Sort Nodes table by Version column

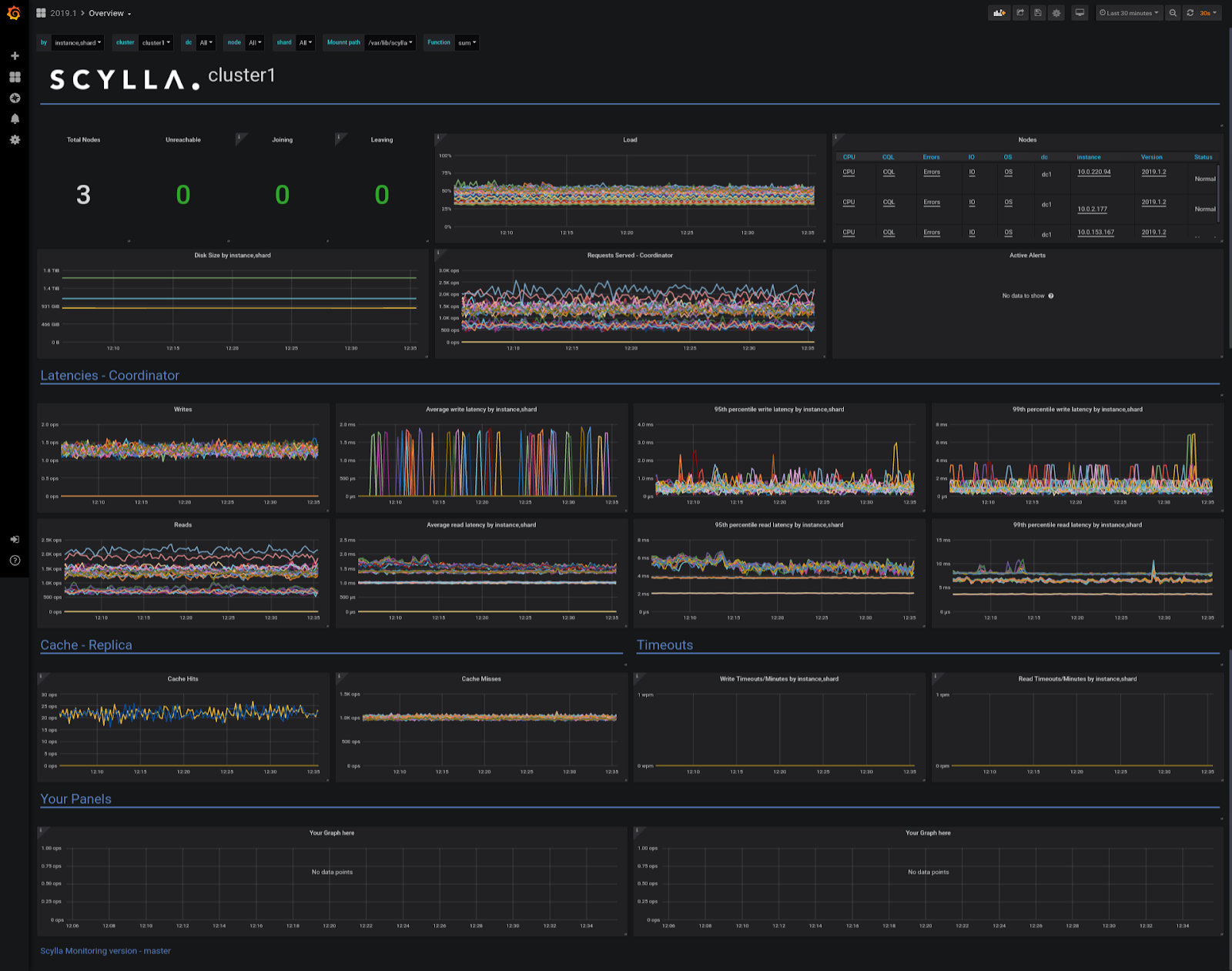click(1151, 157)
